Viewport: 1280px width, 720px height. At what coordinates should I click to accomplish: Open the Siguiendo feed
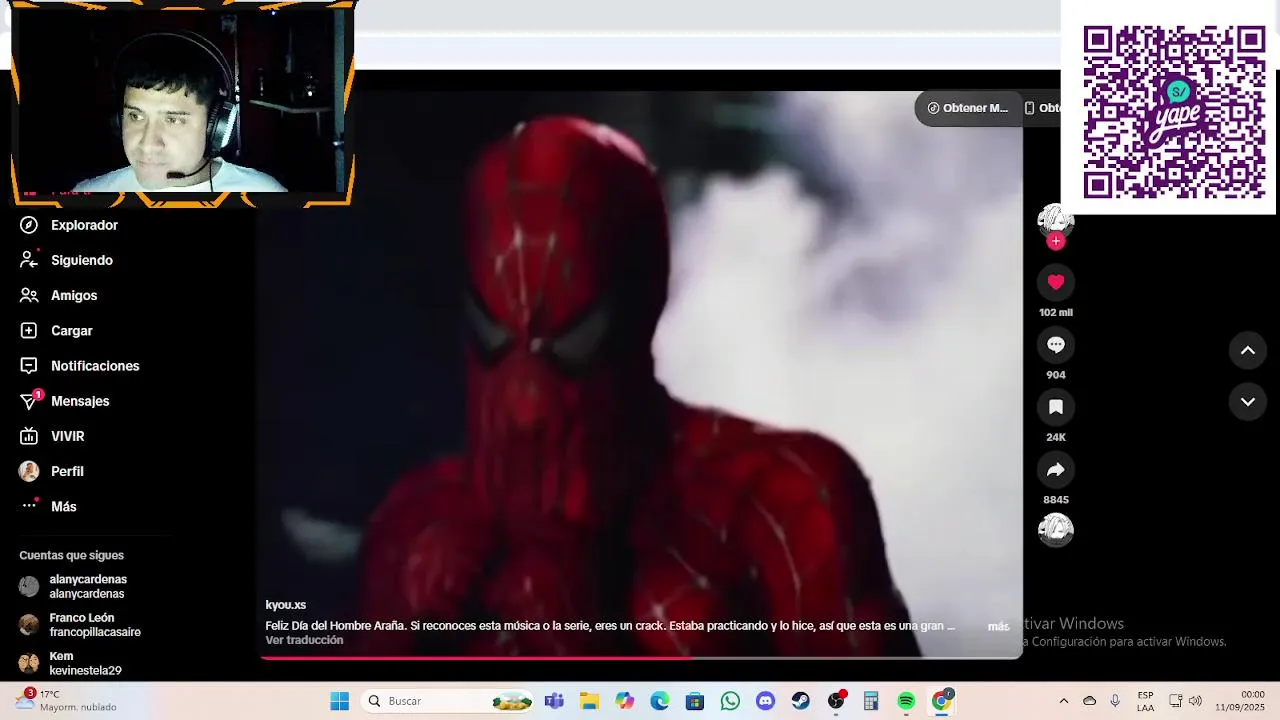pyautogui.click(x=67, y=260)
